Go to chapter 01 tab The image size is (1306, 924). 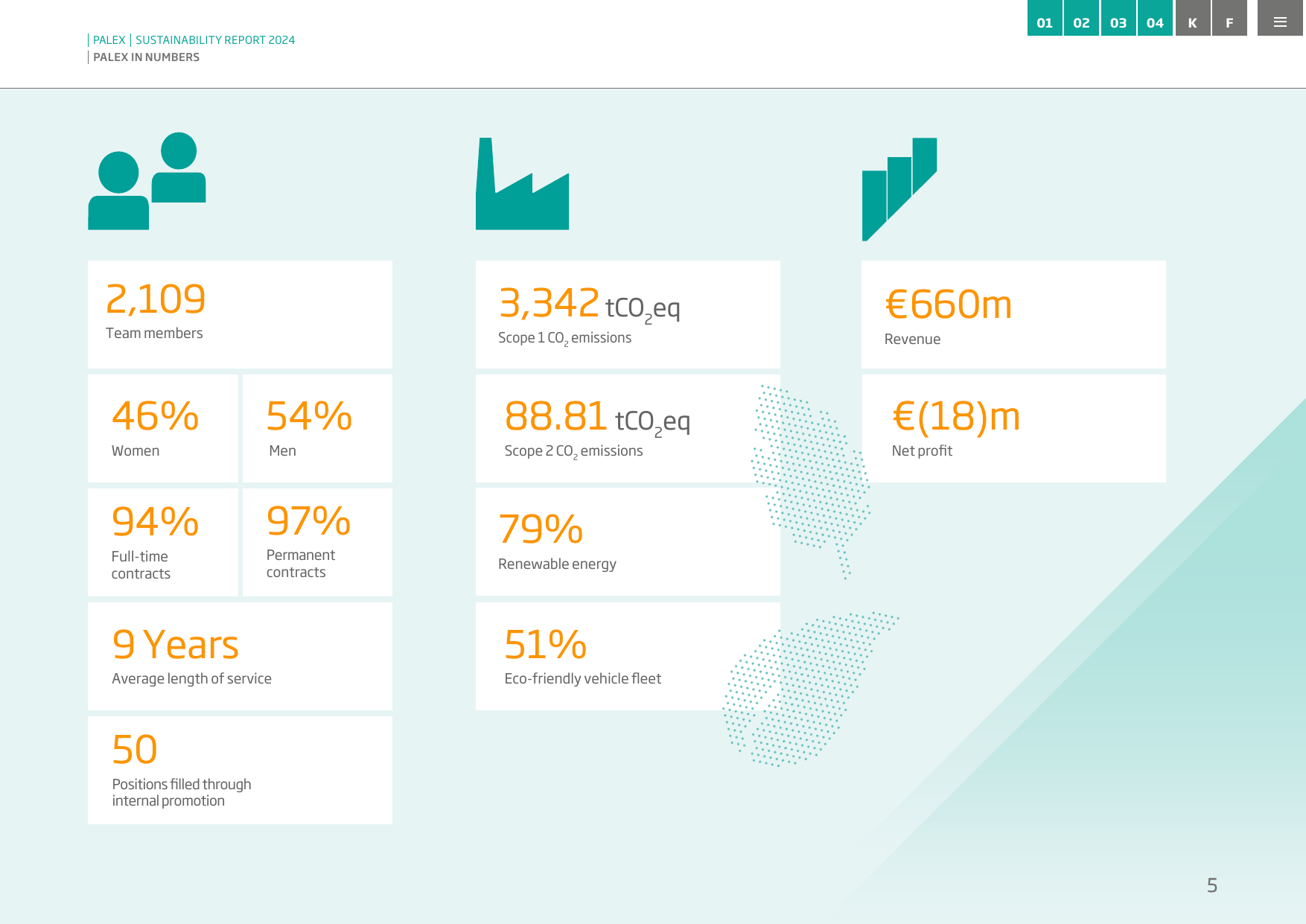pyautogui.click(x=1045, y=18)
